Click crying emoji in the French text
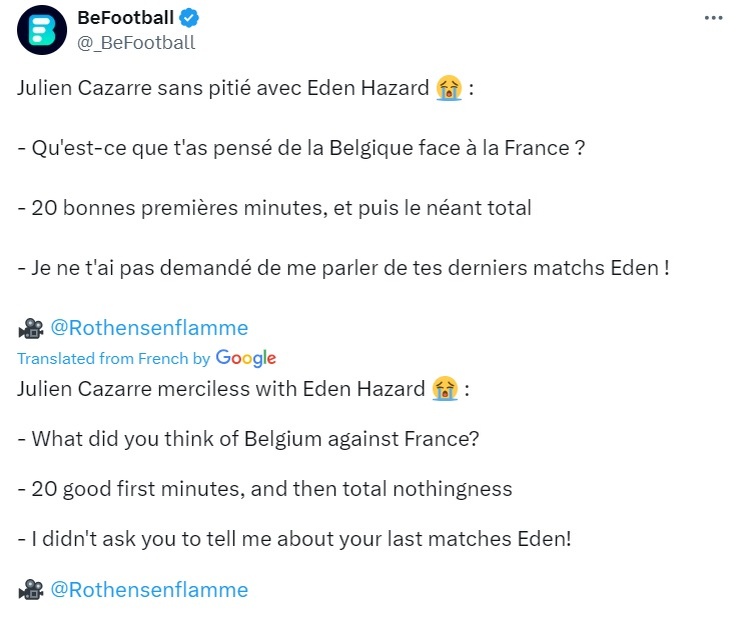 point(448,88)
